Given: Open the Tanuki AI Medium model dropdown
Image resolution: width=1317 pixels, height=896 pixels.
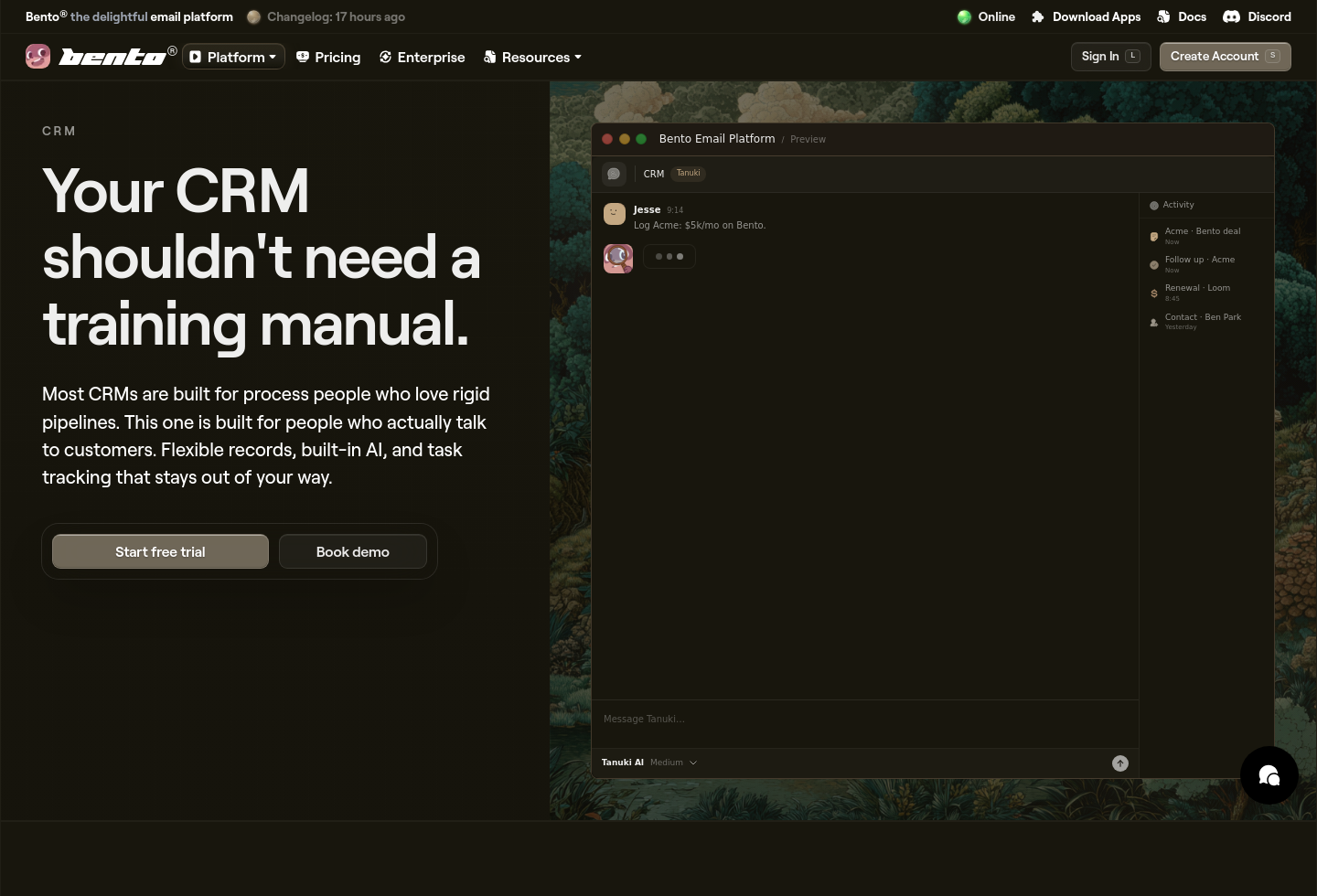Looking at the screenshot, I should point(649,763).
